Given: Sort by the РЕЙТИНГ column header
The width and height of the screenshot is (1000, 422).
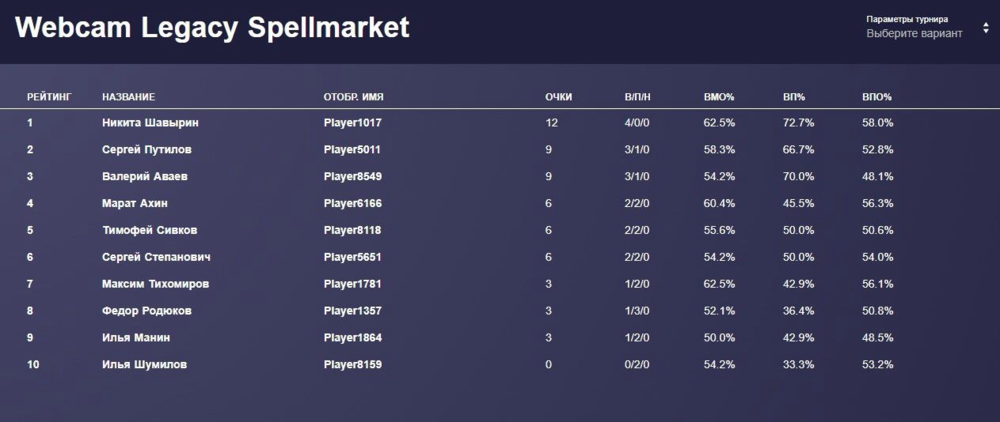Looking at the screenshot, I should [x=49, y=97].
